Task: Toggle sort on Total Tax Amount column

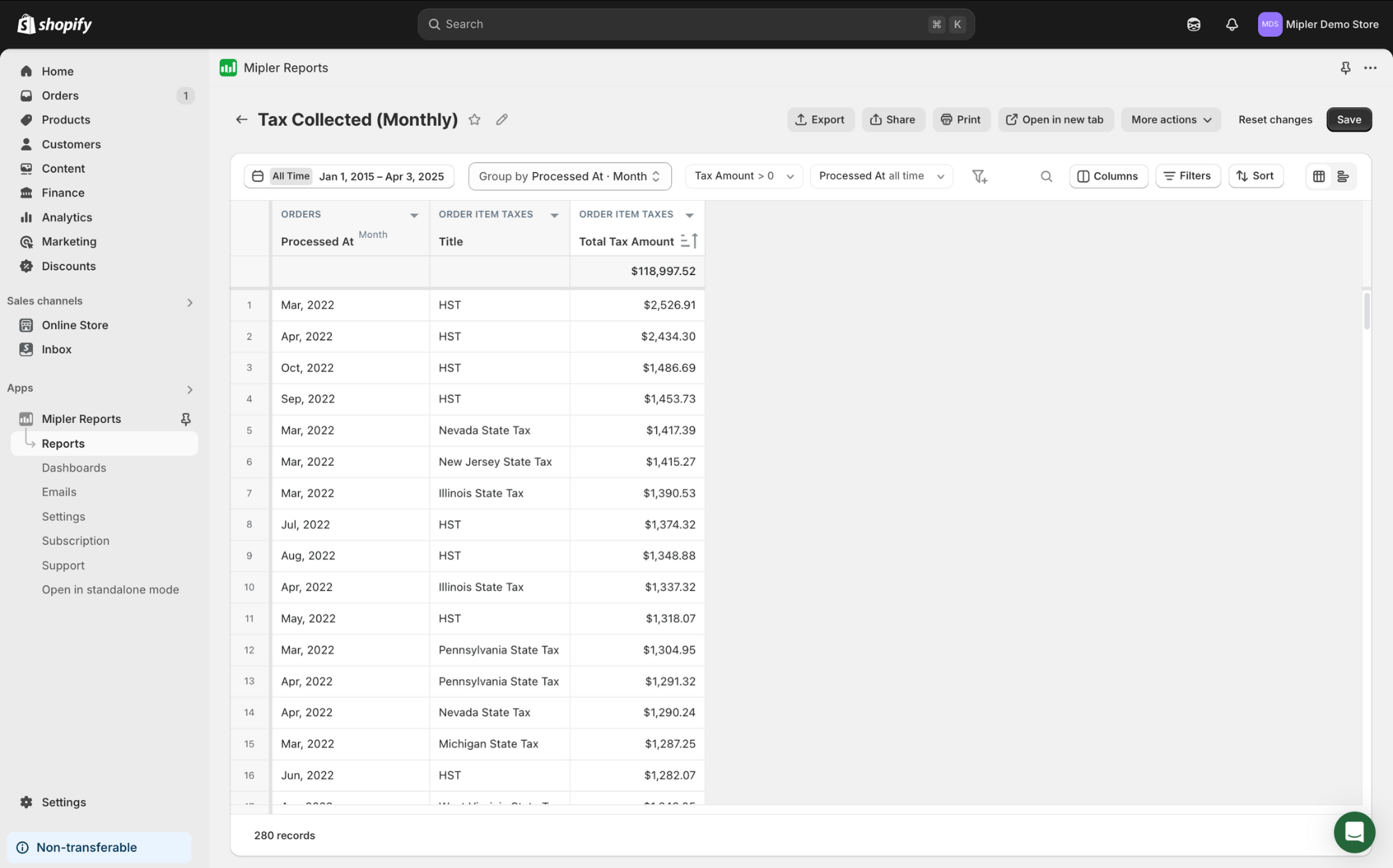Action: click(689, 241)
